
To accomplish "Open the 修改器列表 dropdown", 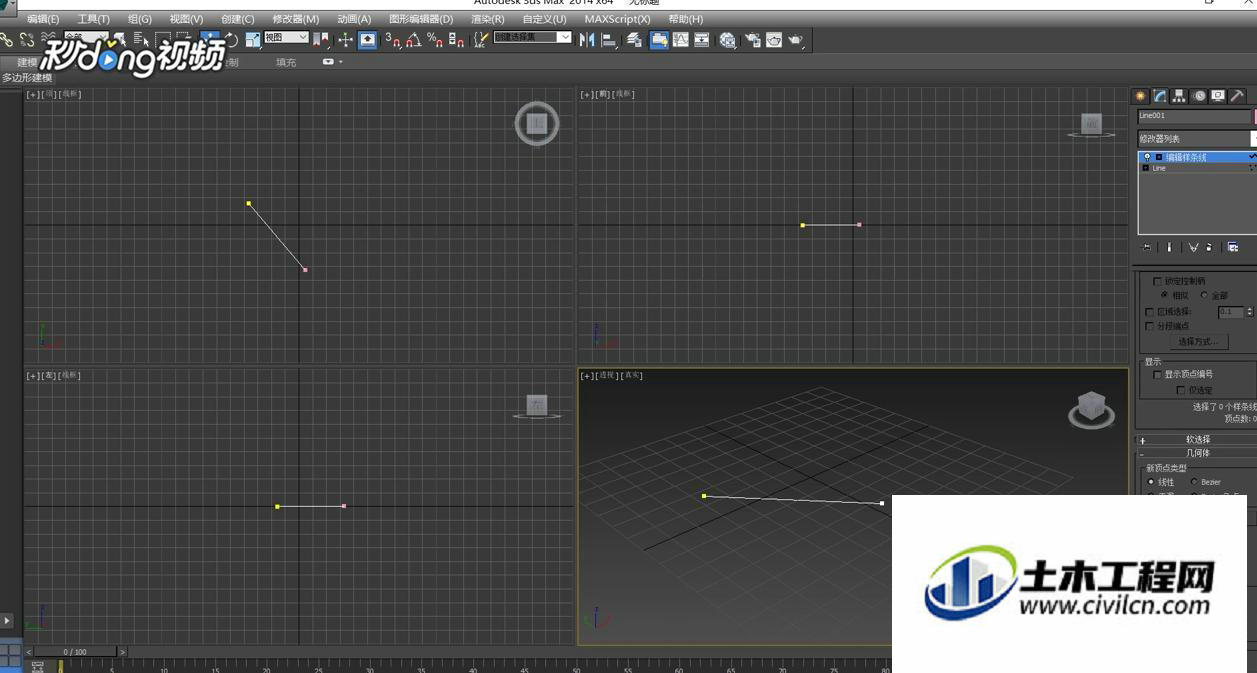I will (x=1197, y=139).
